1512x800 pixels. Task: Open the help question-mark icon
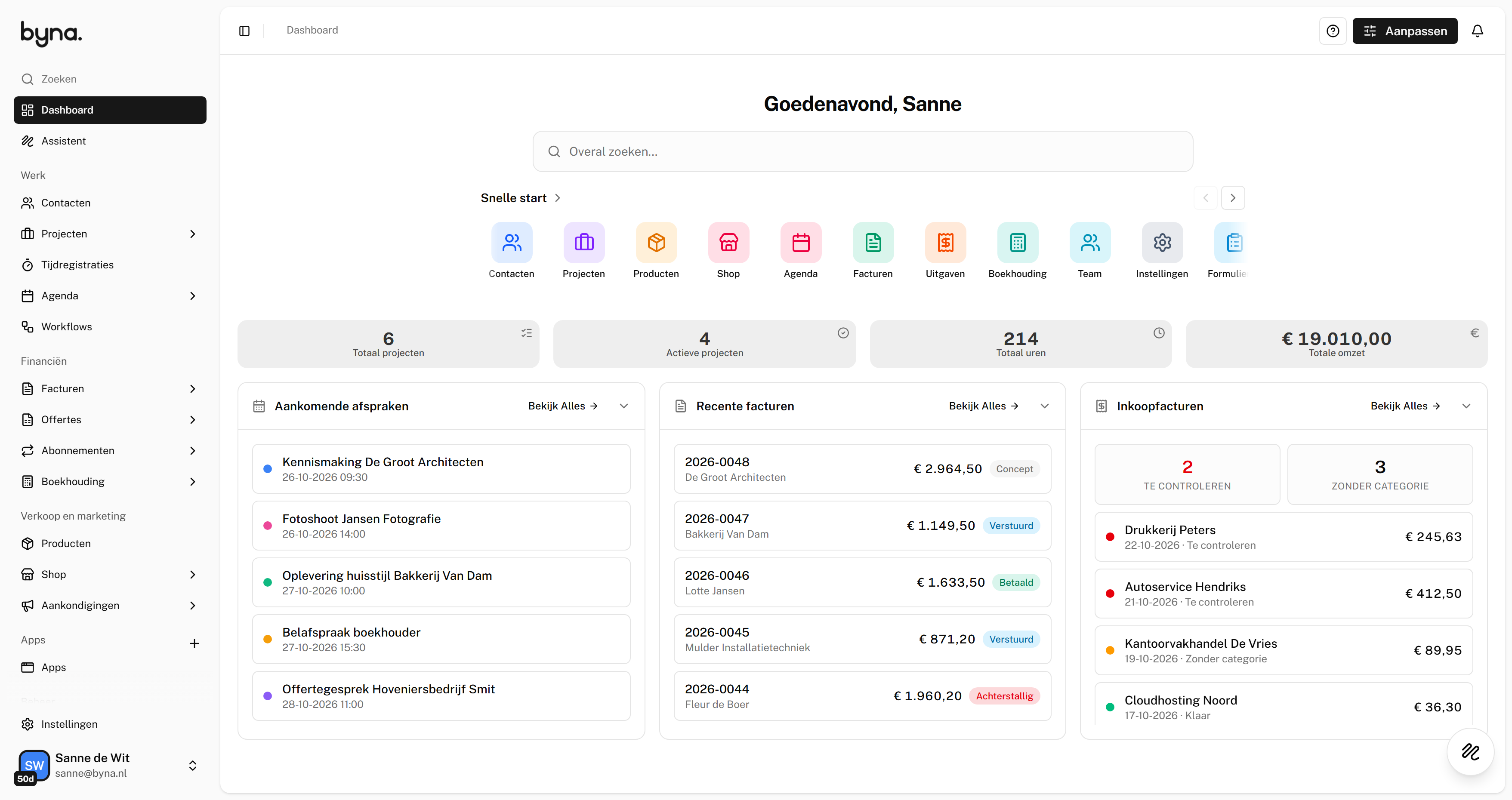pos(1333,31)
